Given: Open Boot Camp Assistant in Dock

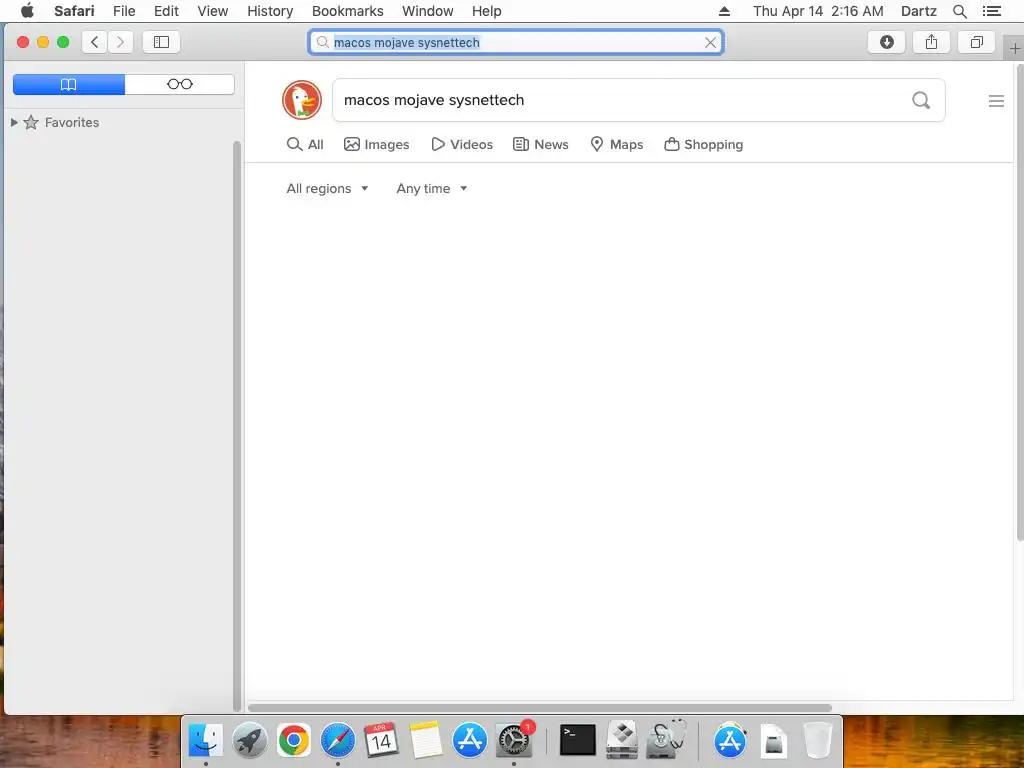Looking at the screenshot, I should pyautogui.click(x=622, y=740).
